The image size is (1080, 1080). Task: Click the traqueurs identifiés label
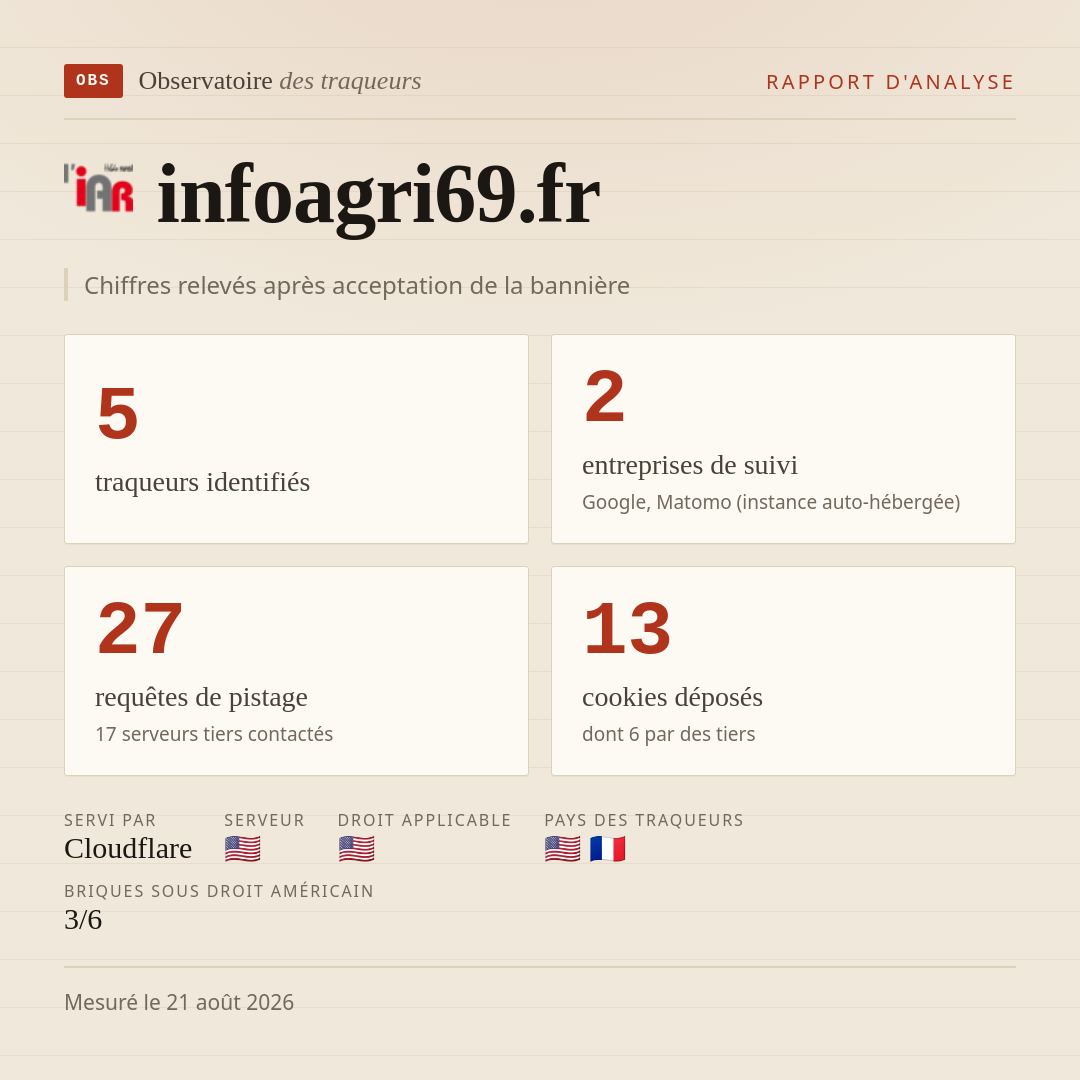202,482
